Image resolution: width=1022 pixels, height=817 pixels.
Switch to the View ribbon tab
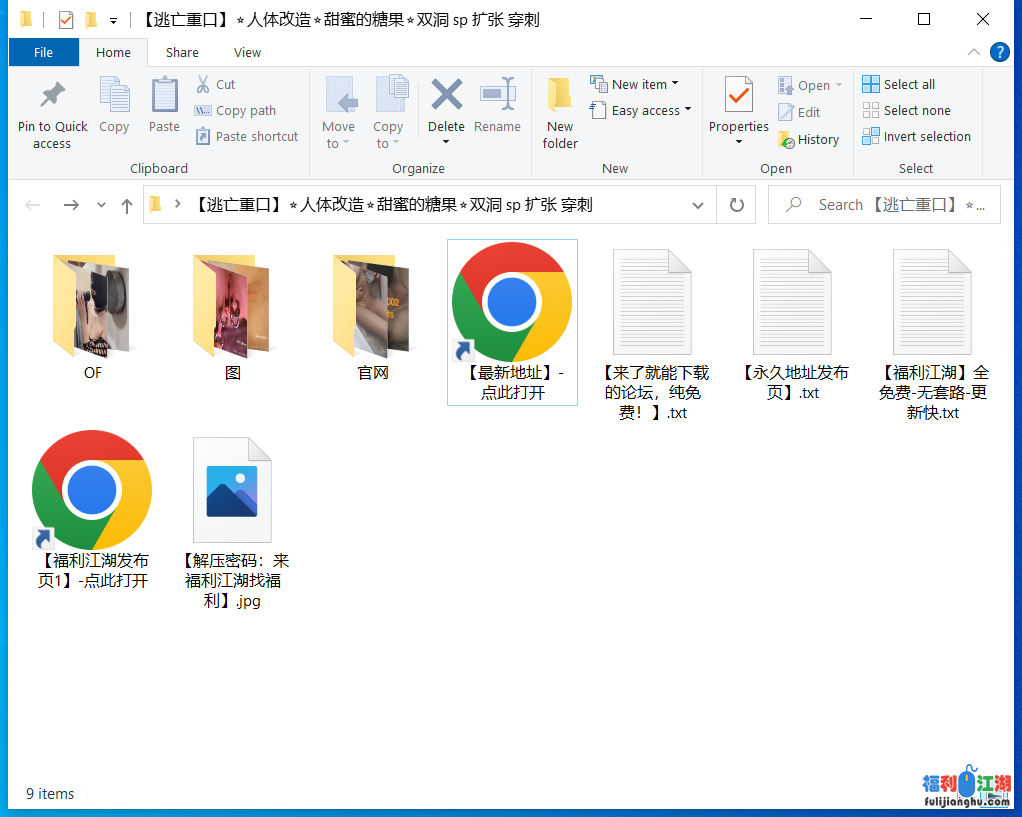[247, 53]
